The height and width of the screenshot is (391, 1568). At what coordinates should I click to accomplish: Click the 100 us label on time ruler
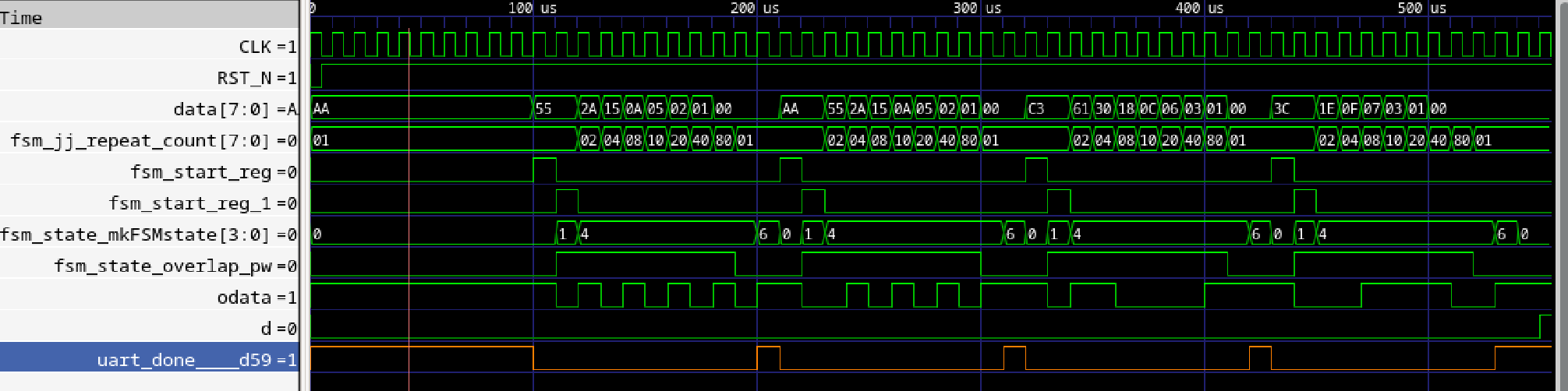point(533,9)
